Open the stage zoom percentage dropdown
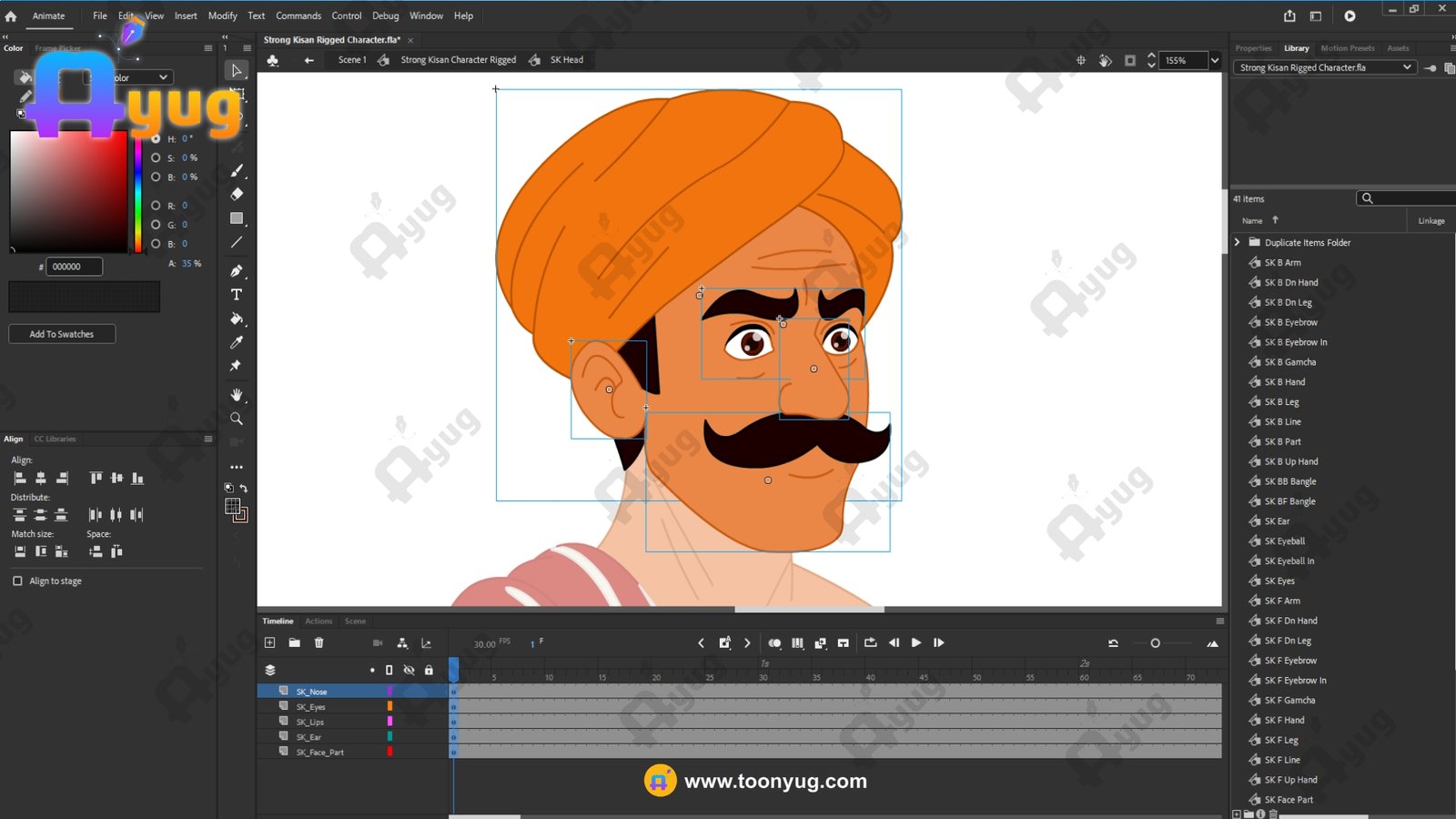Screen dimensions: 1456x819 pyautogui.click(x=1214, y=60)
